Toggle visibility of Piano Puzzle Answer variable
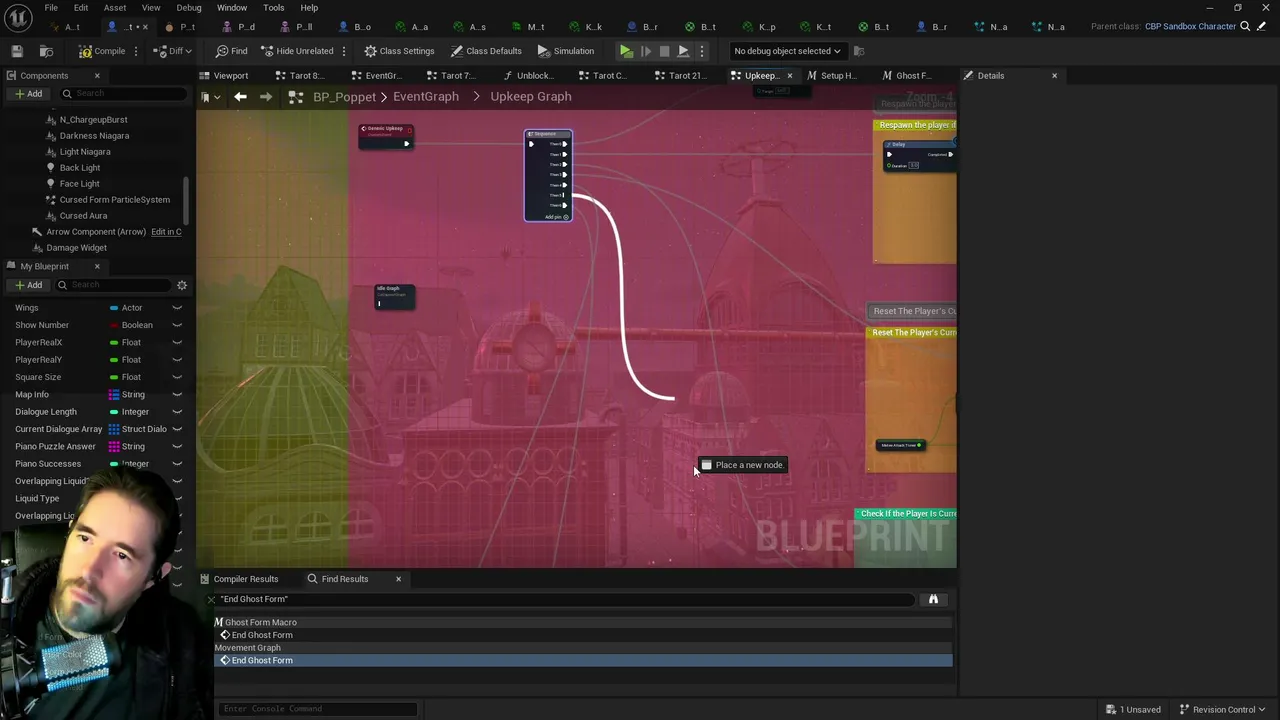 (177, 447)
